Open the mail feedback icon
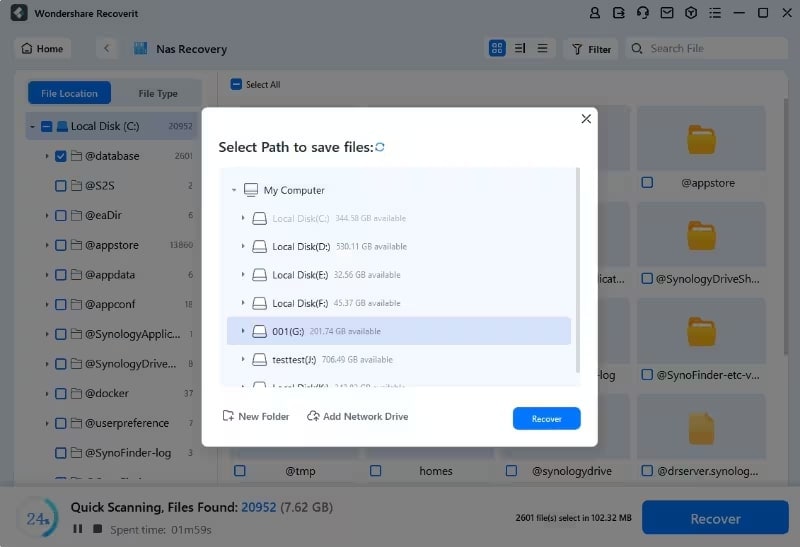800x547 pixels. pyautogui.click(x=667, y=13)
